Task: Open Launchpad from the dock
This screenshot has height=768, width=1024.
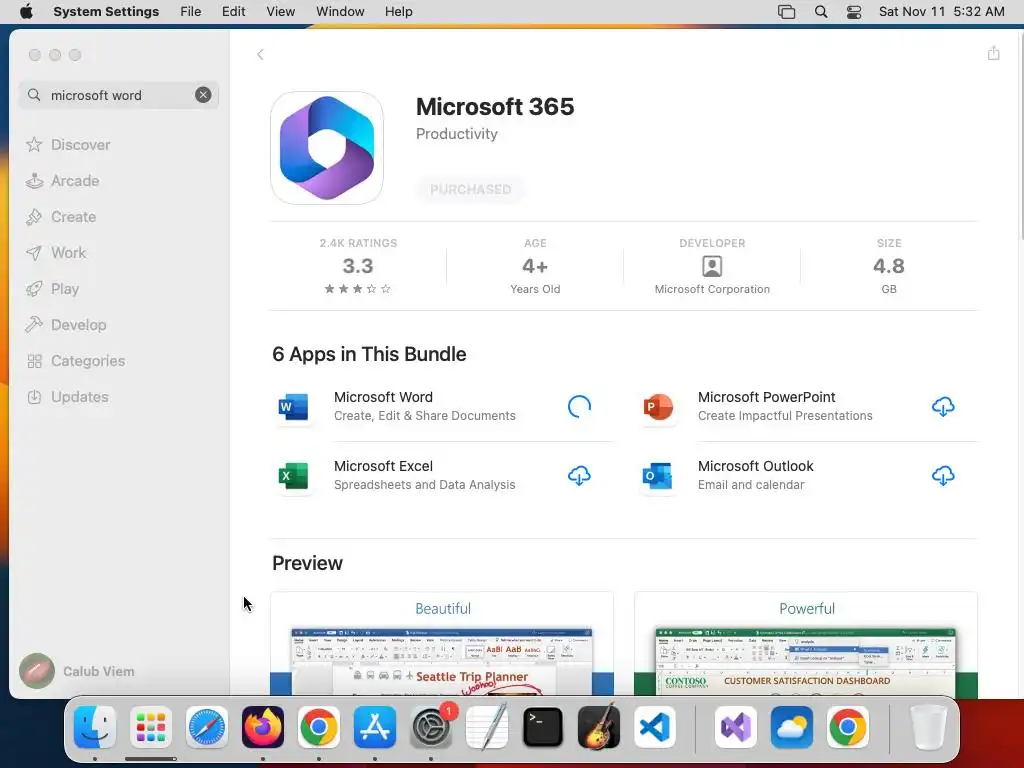Action: point(151,727)
